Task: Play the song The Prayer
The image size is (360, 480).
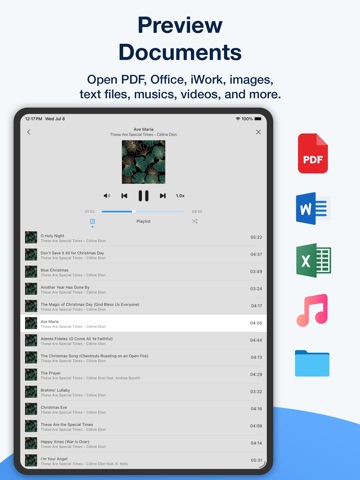Action: coord(143,375)
